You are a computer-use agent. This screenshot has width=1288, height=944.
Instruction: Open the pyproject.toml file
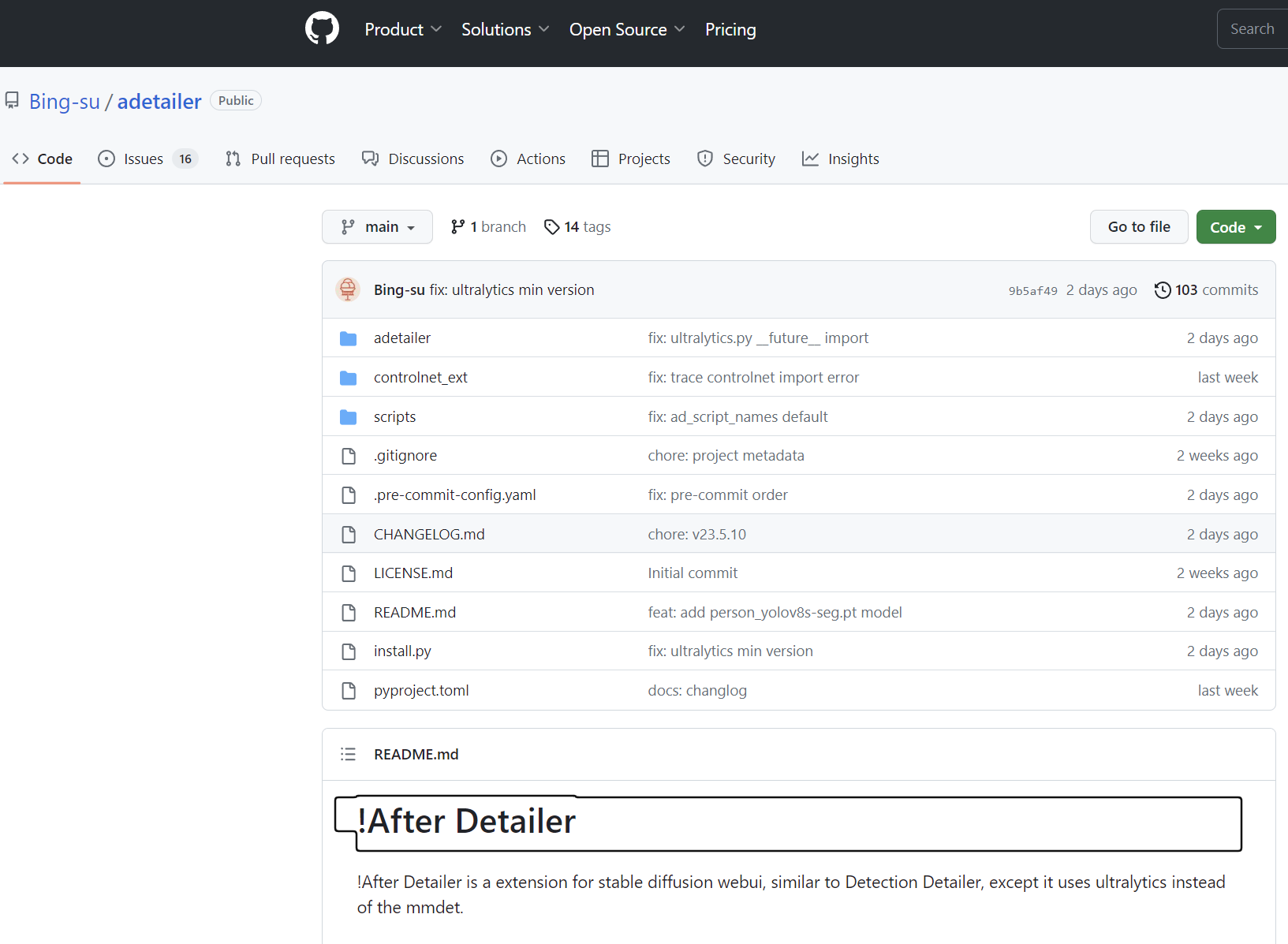point(421,690)
